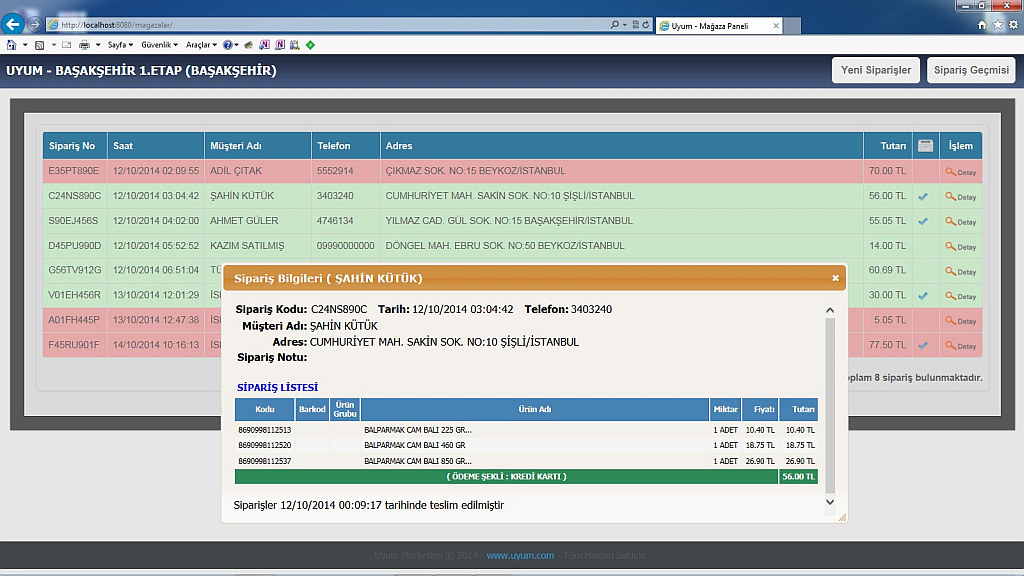Close the Uyum - Mağaza Paneli tab

point(776,26)
